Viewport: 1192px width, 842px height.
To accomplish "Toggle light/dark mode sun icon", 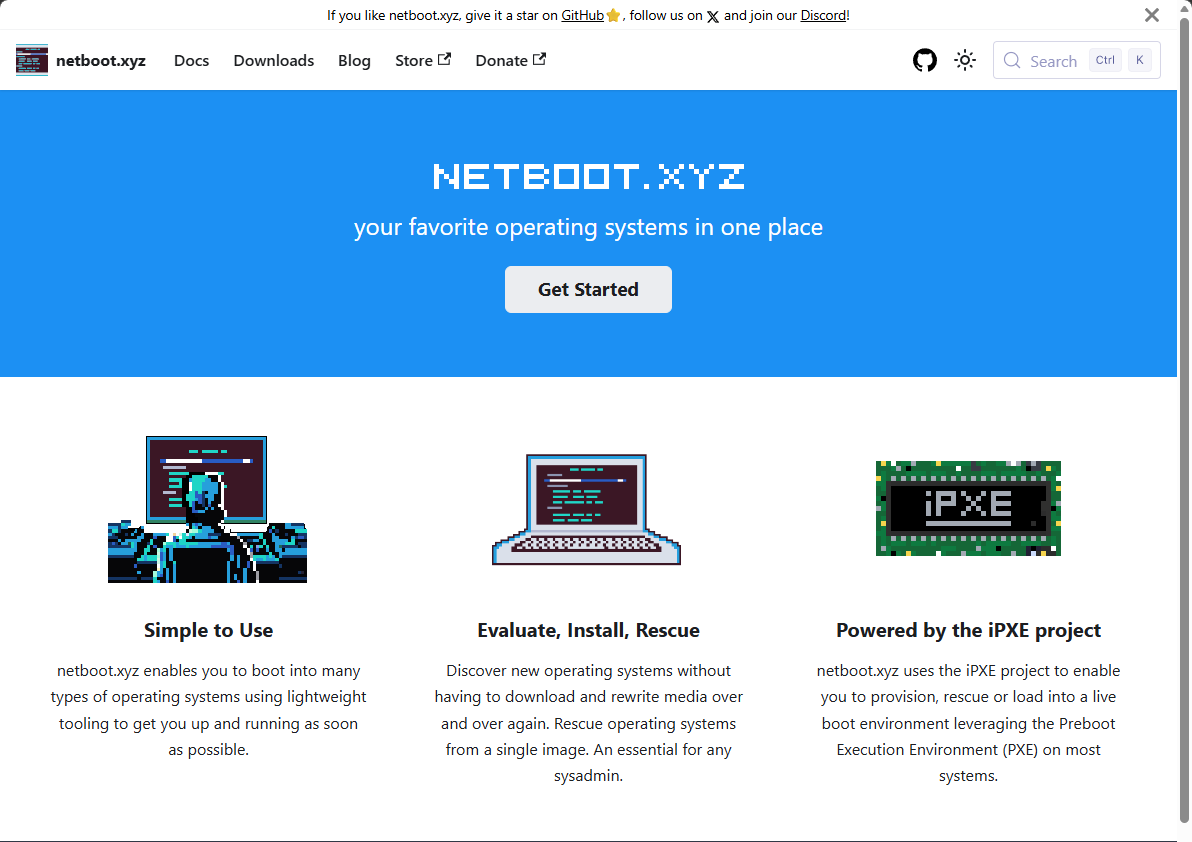I will tap(965, 60).
